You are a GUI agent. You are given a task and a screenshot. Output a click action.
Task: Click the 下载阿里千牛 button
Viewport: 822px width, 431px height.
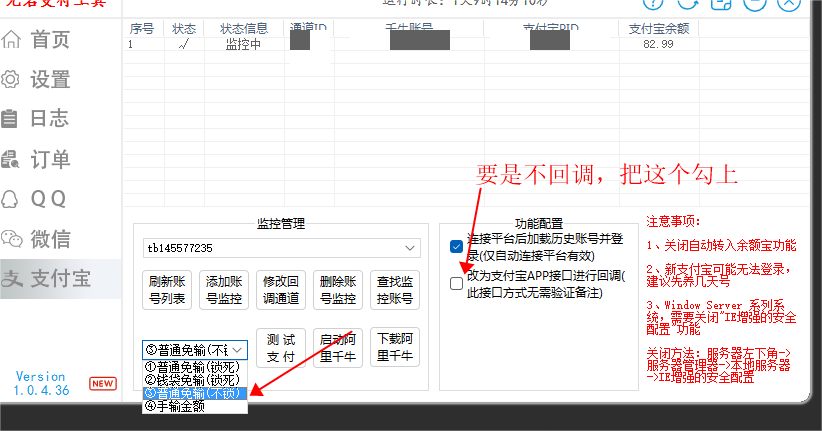[395, 347]
